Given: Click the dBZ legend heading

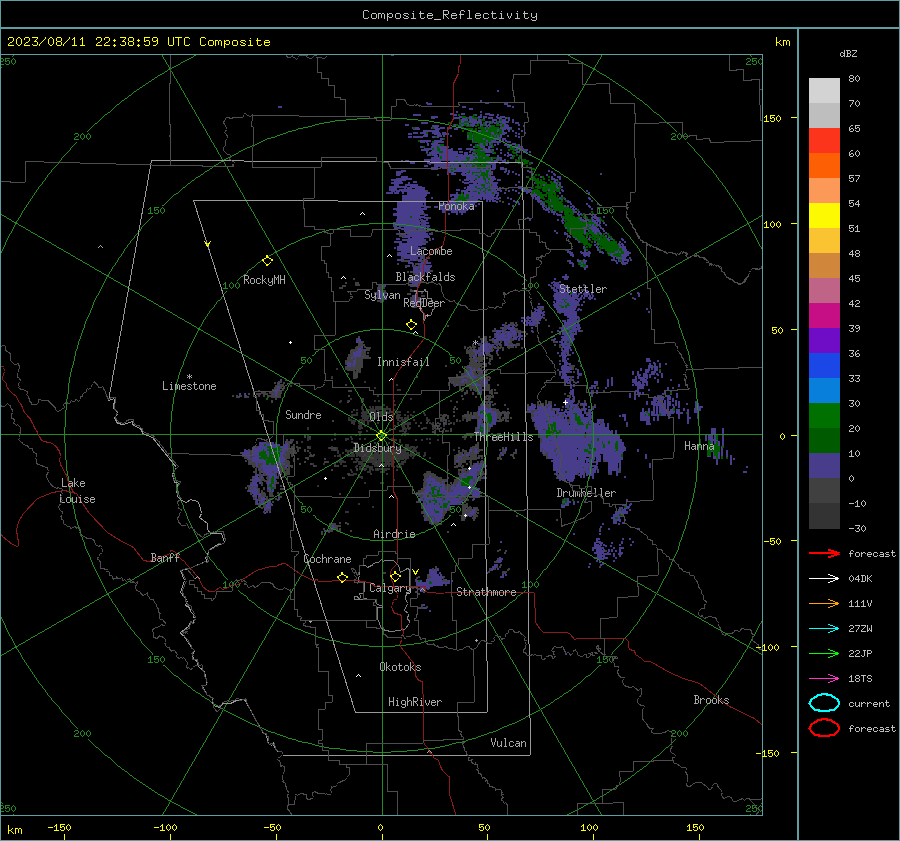Looking at the screenshot, I should pos(848,53).
